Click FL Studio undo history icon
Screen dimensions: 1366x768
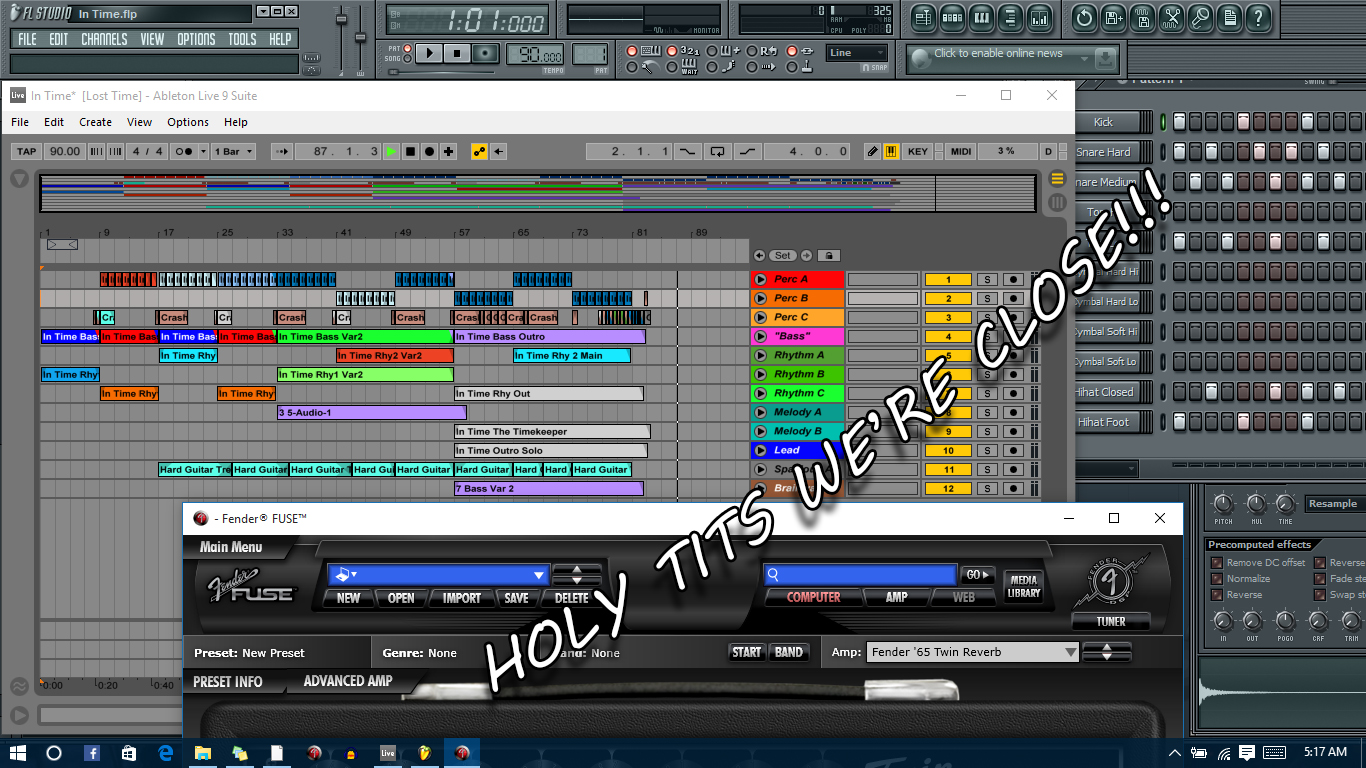click(1084, 18)
